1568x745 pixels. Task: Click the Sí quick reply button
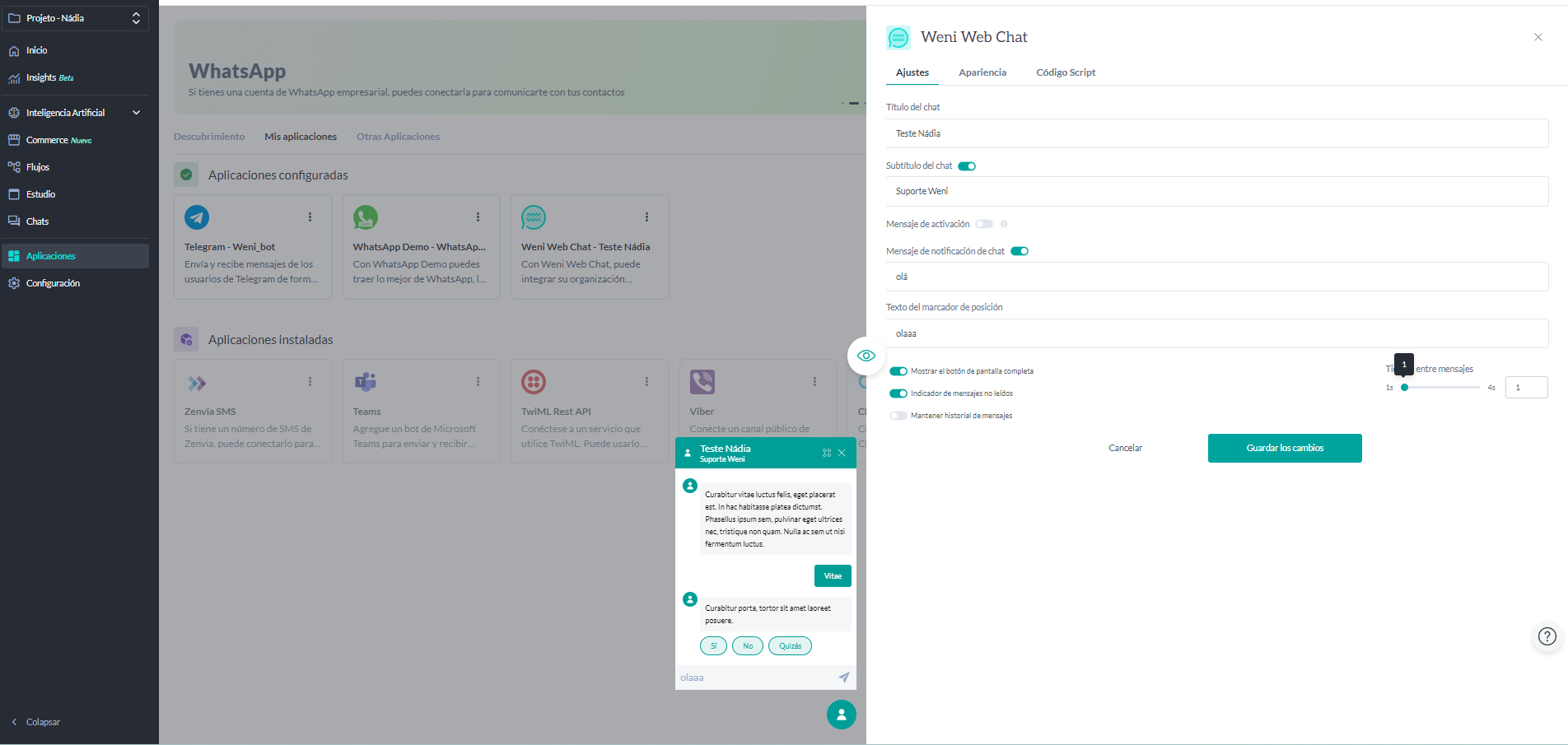click(713, 646)
